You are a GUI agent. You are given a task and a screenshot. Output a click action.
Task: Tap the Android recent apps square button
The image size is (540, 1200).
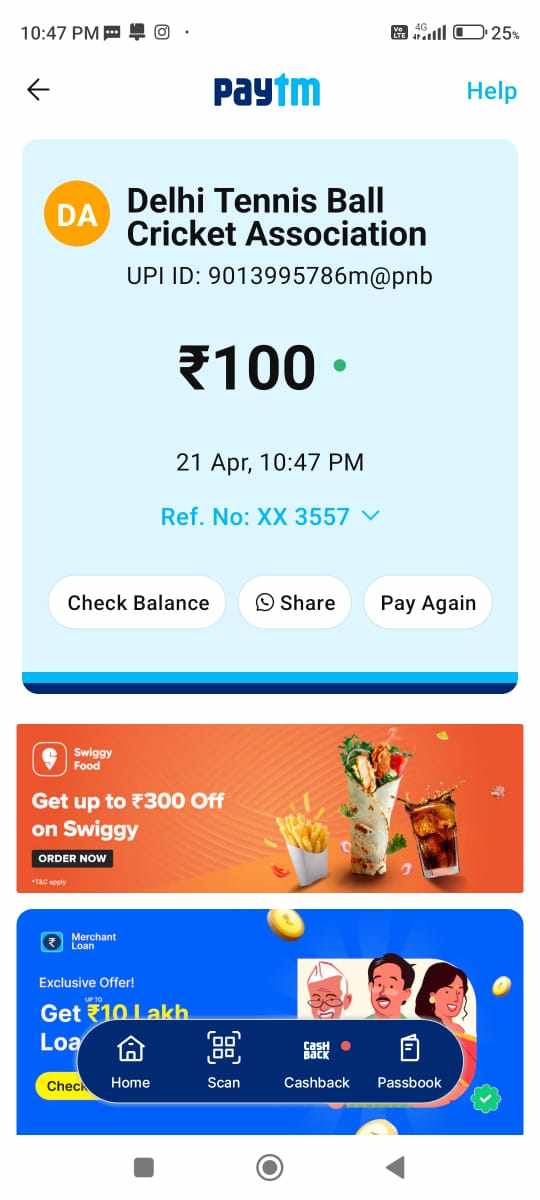coord(143,1167)
